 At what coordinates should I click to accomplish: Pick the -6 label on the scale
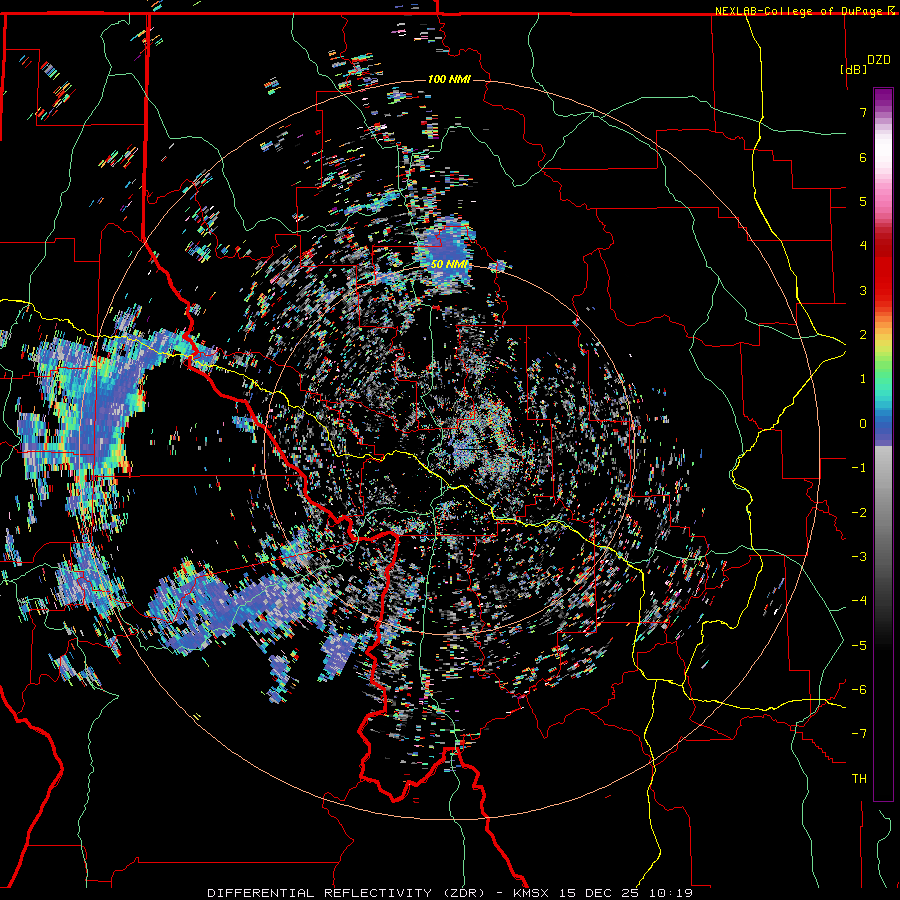[x=859, y=690]
